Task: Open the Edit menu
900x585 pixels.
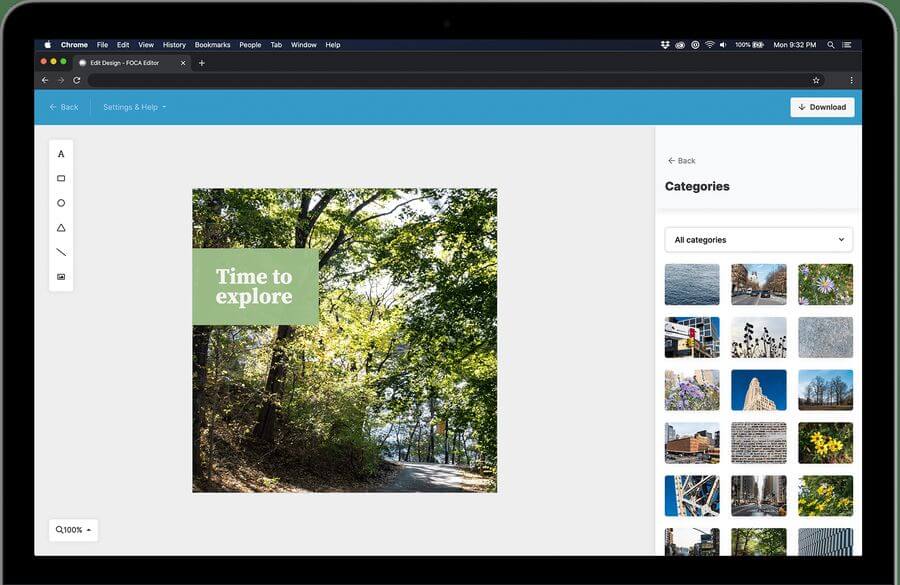Action: pyautogui.click(x=123, y=45)
